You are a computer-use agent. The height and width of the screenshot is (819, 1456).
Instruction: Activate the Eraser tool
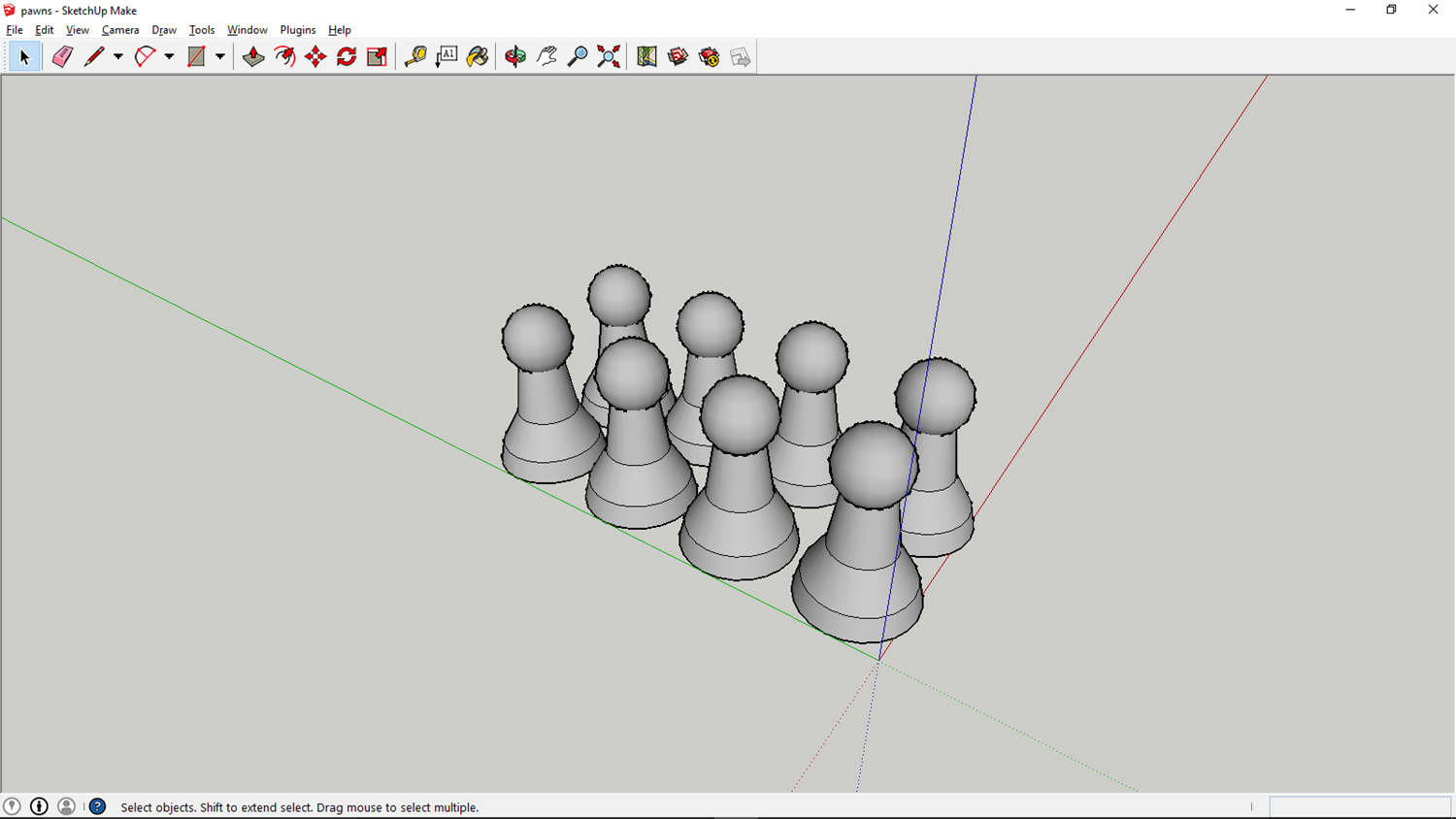[x=60, y=56]
